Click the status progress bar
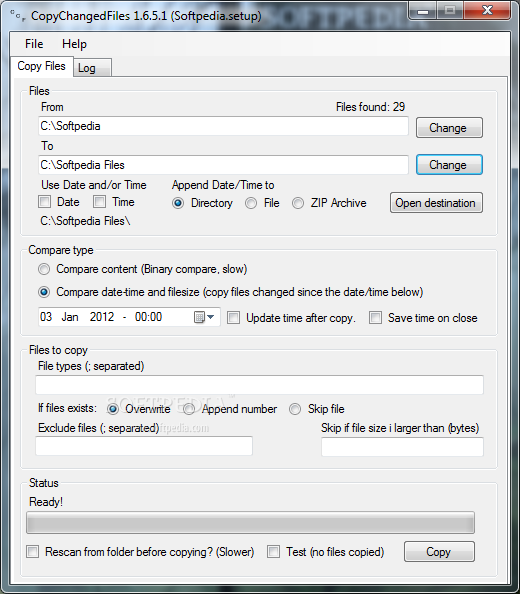The height and width of the screenshot is (594, 520). (x=250, y=522)
